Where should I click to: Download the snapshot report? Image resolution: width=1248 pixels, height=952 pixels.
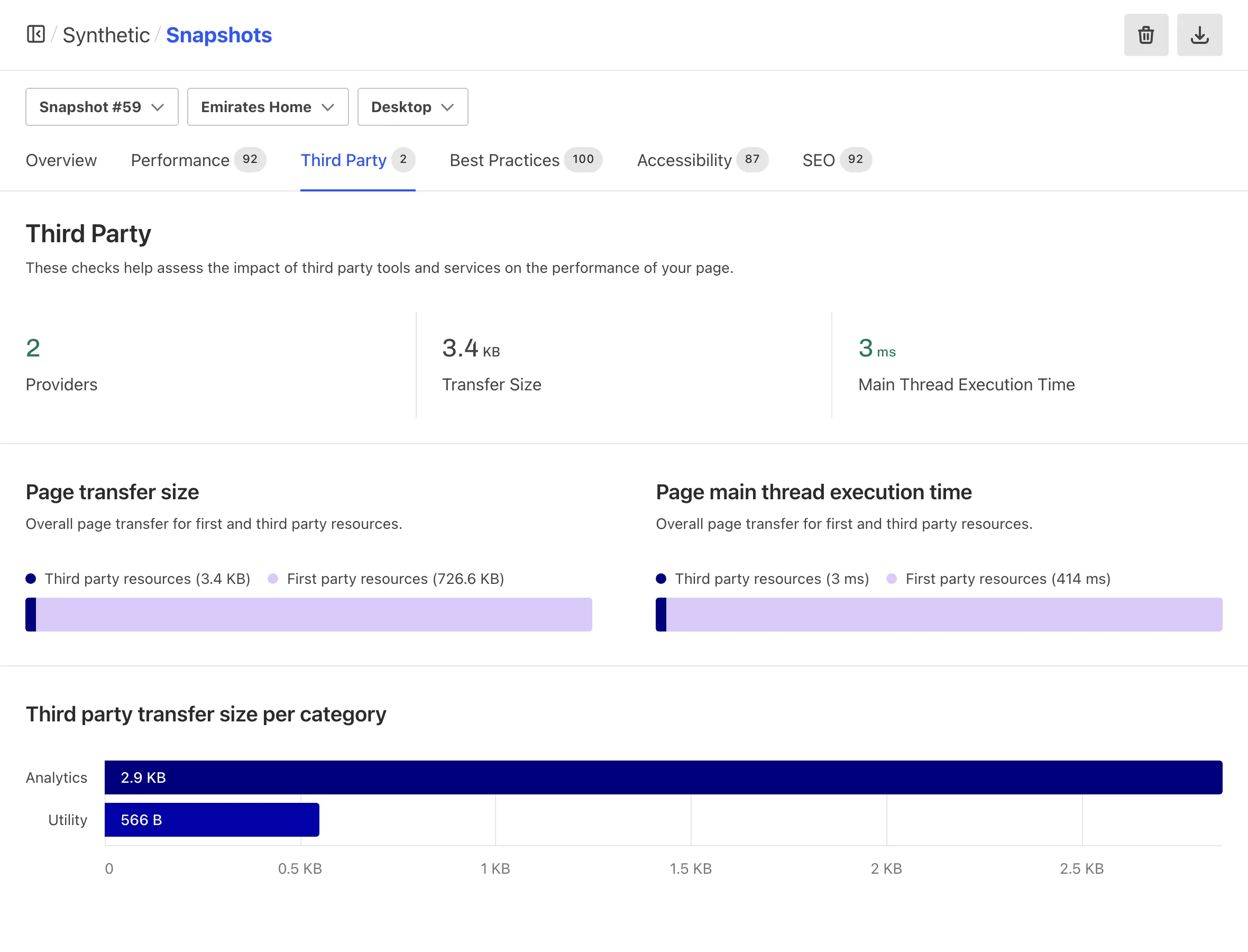pyautogui.click(x=1199, y=35)
